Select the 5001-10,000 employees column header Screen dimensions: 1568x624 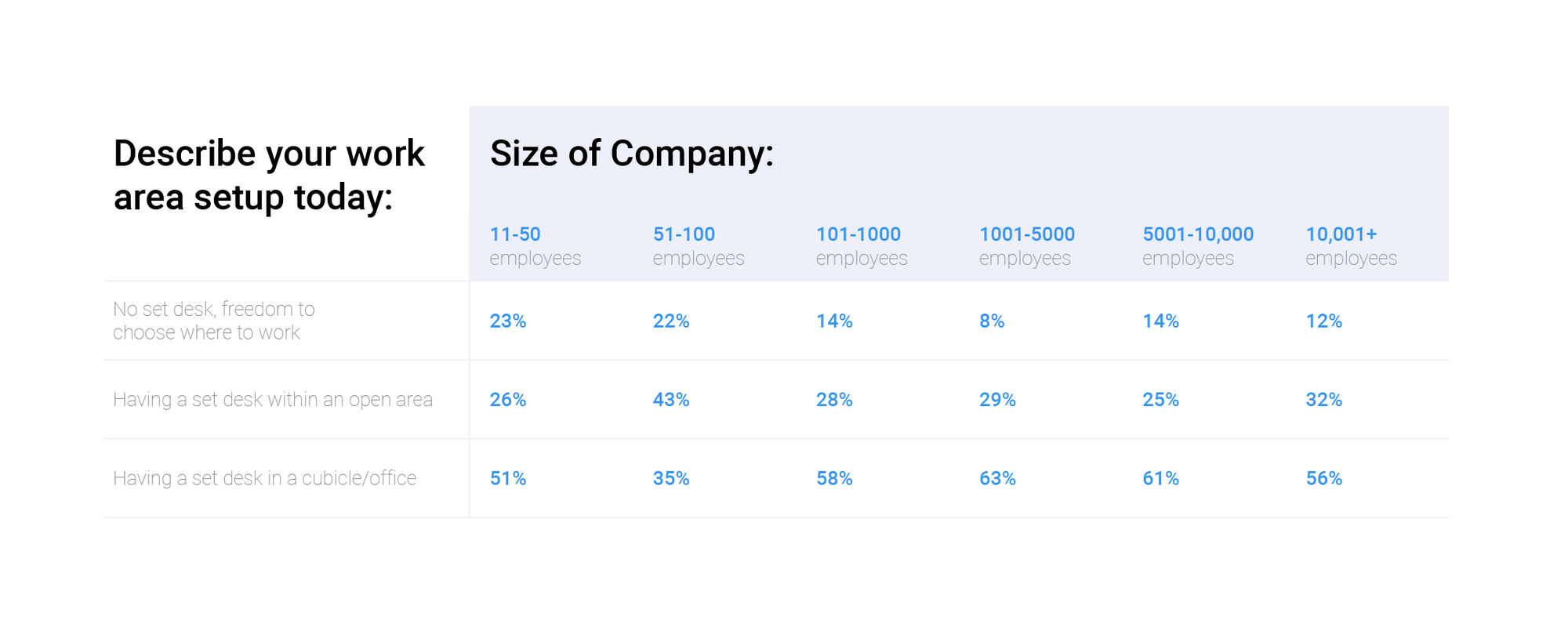point(1197,246)
